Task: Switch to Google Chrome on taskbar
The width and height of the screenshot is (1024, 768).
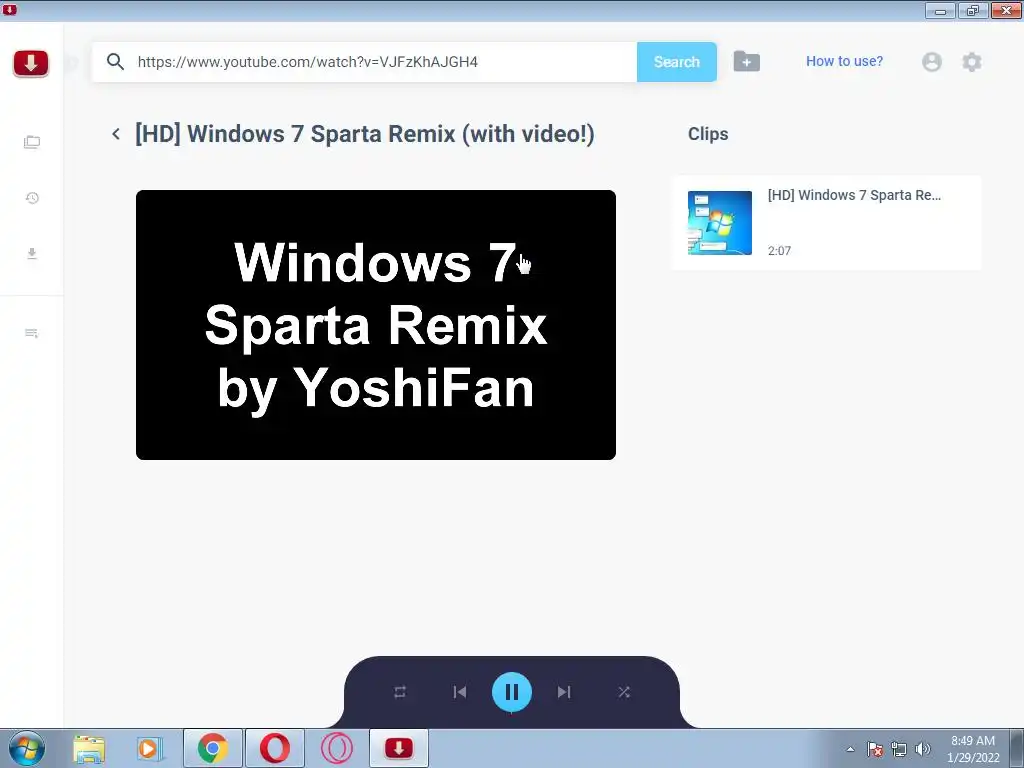Action: (213, 748)
